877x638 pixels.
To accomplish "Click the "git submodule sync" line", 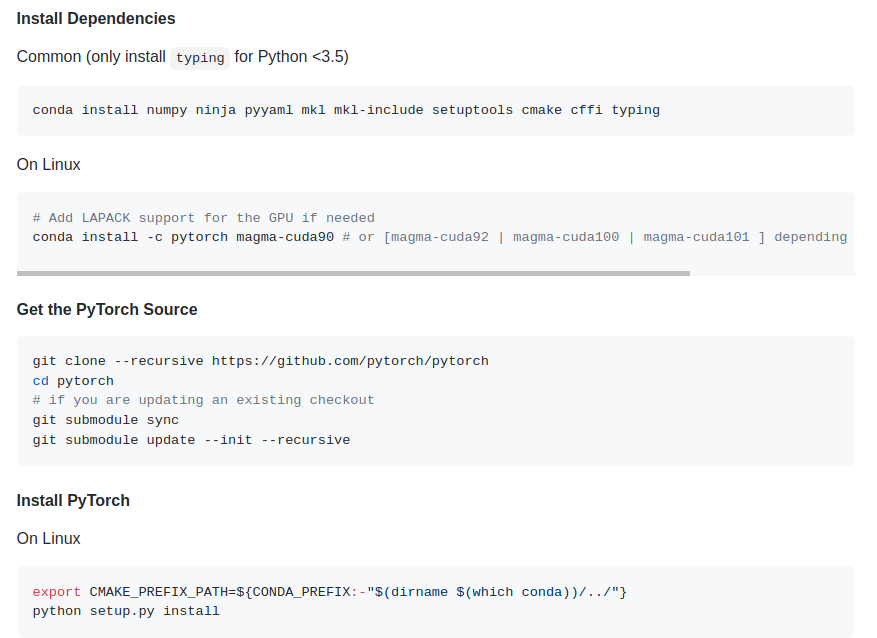I will 105,420.
